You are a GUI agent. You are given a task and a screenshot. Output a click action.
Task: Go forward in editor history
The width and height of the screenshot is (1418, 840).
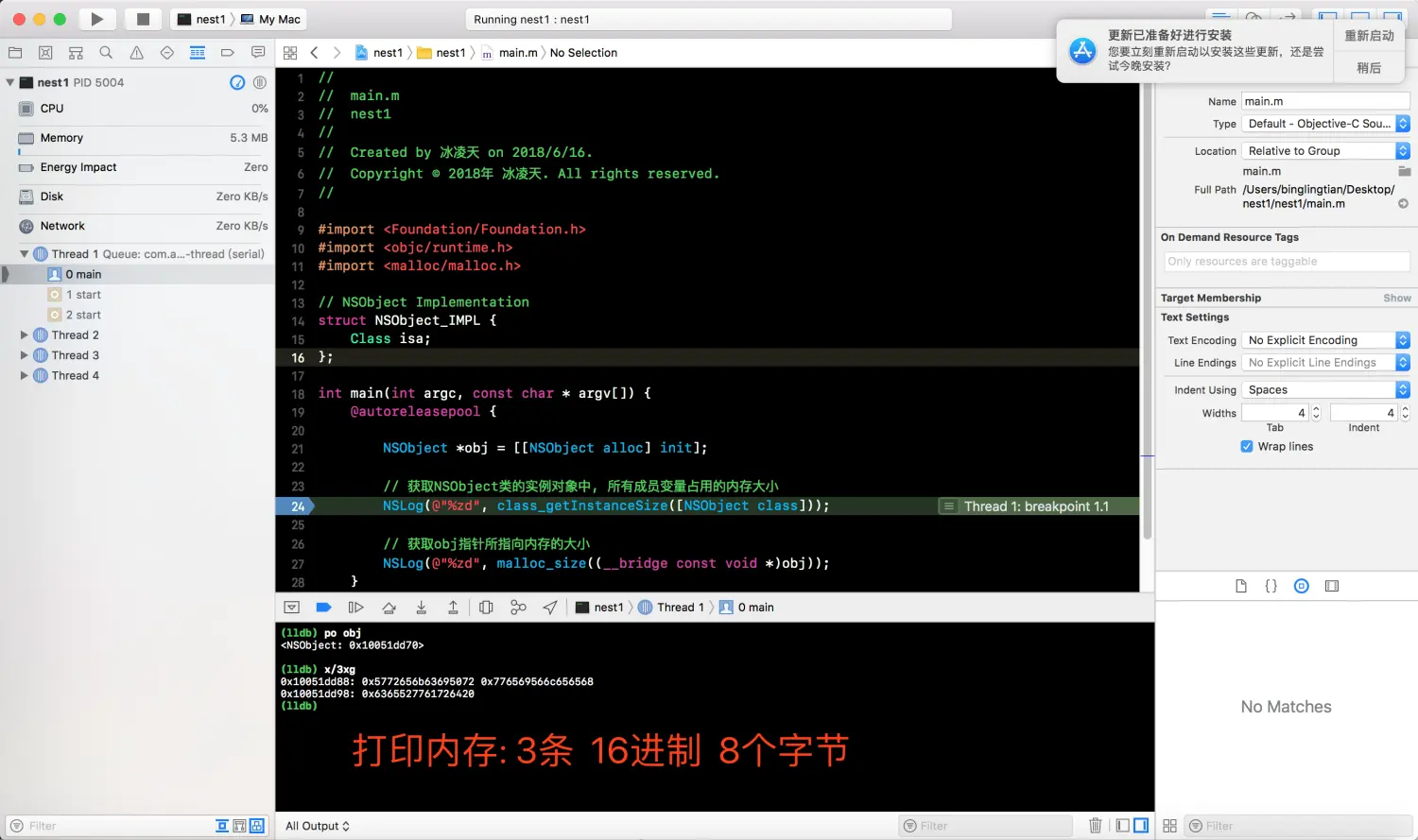337,53
